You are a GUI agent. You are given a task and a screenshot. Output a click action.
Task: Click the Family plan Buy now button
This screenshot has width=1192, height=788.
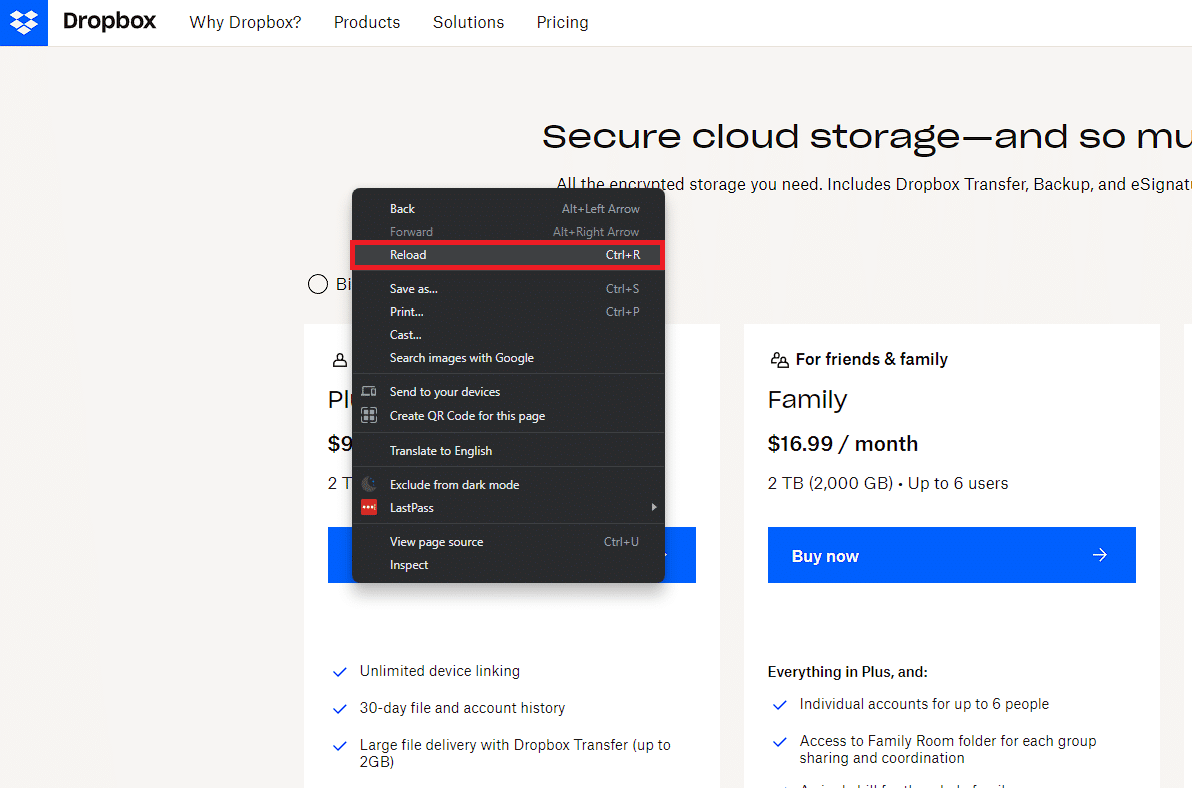[952, 555]
